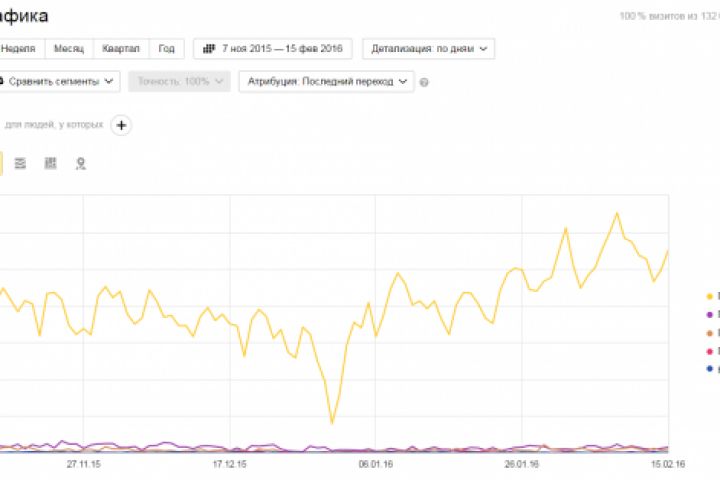
Task: Click the pink legend color dot
Action: point(710,350)
